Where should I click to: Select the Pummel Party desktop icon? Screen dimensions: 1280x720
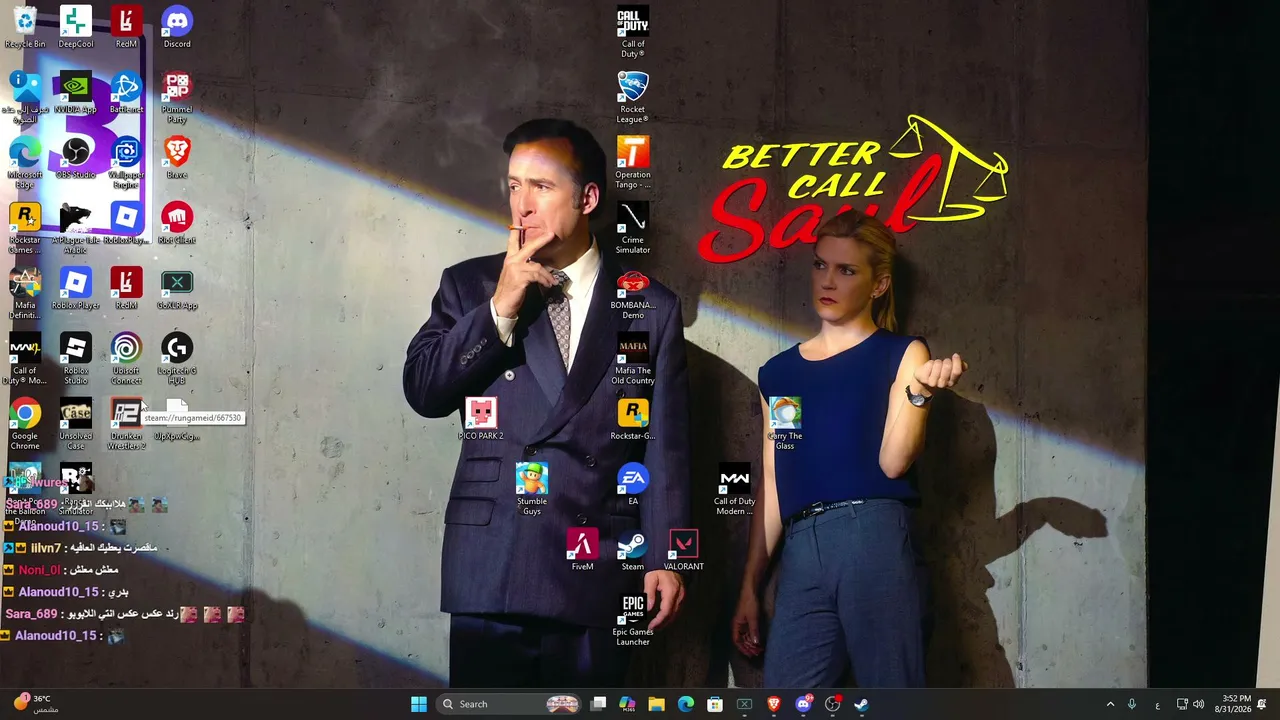coord(177,98)
